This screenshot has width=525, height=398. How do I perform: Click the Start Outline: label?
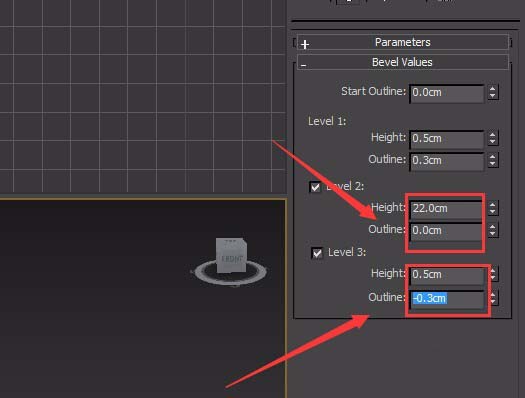pos(373,91)
